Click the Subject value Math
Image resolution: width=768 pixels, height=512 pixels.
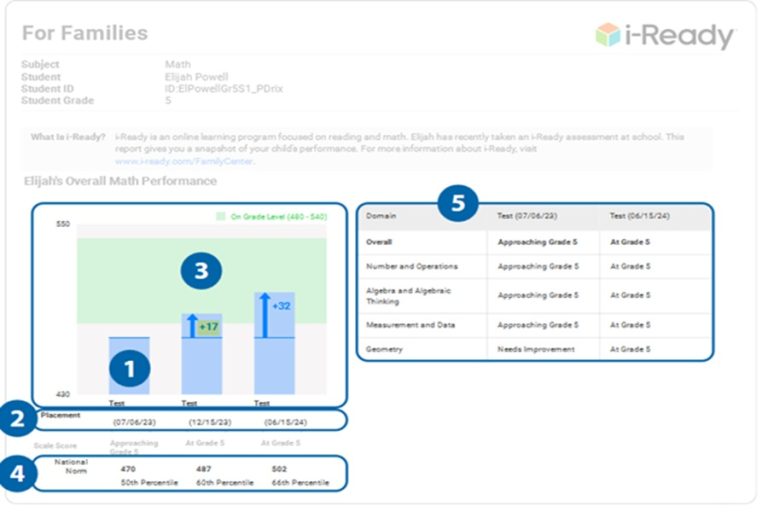coord(178,64)
